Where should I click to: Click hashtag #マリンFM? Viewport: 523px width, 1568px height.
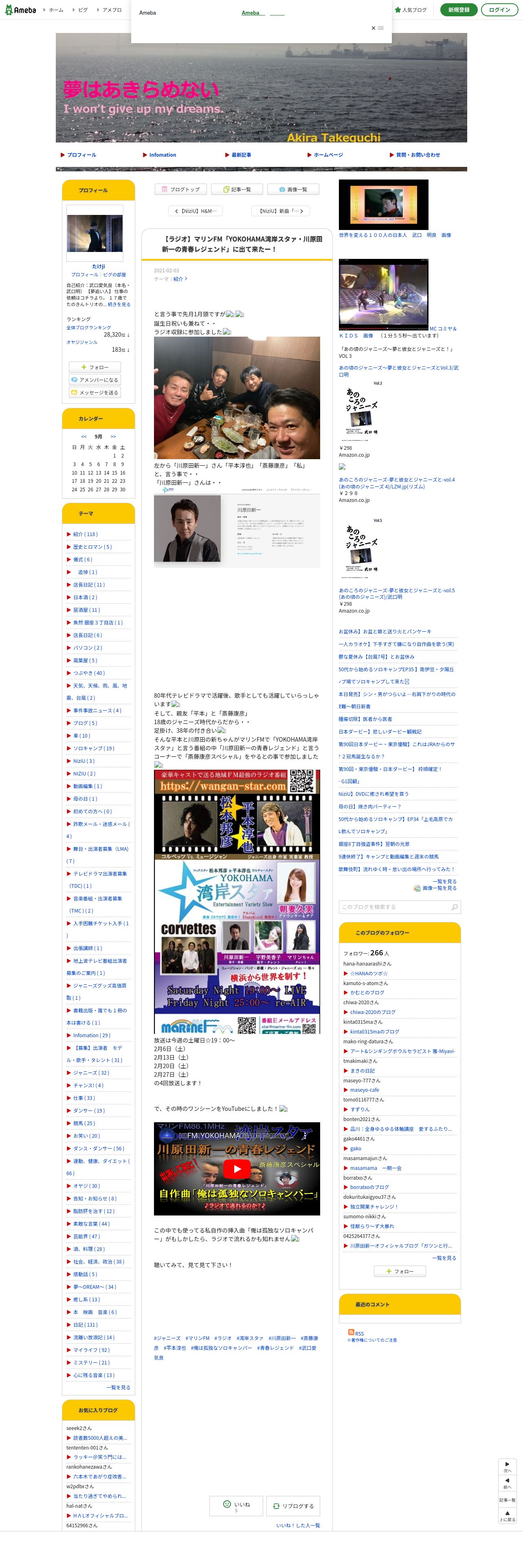coord(197,1338)
